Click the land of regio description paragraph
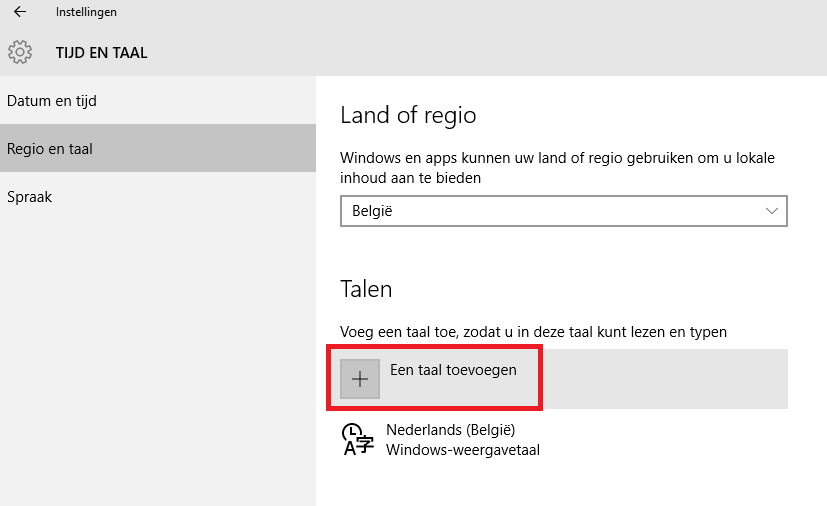 click(x=557, y=168)
